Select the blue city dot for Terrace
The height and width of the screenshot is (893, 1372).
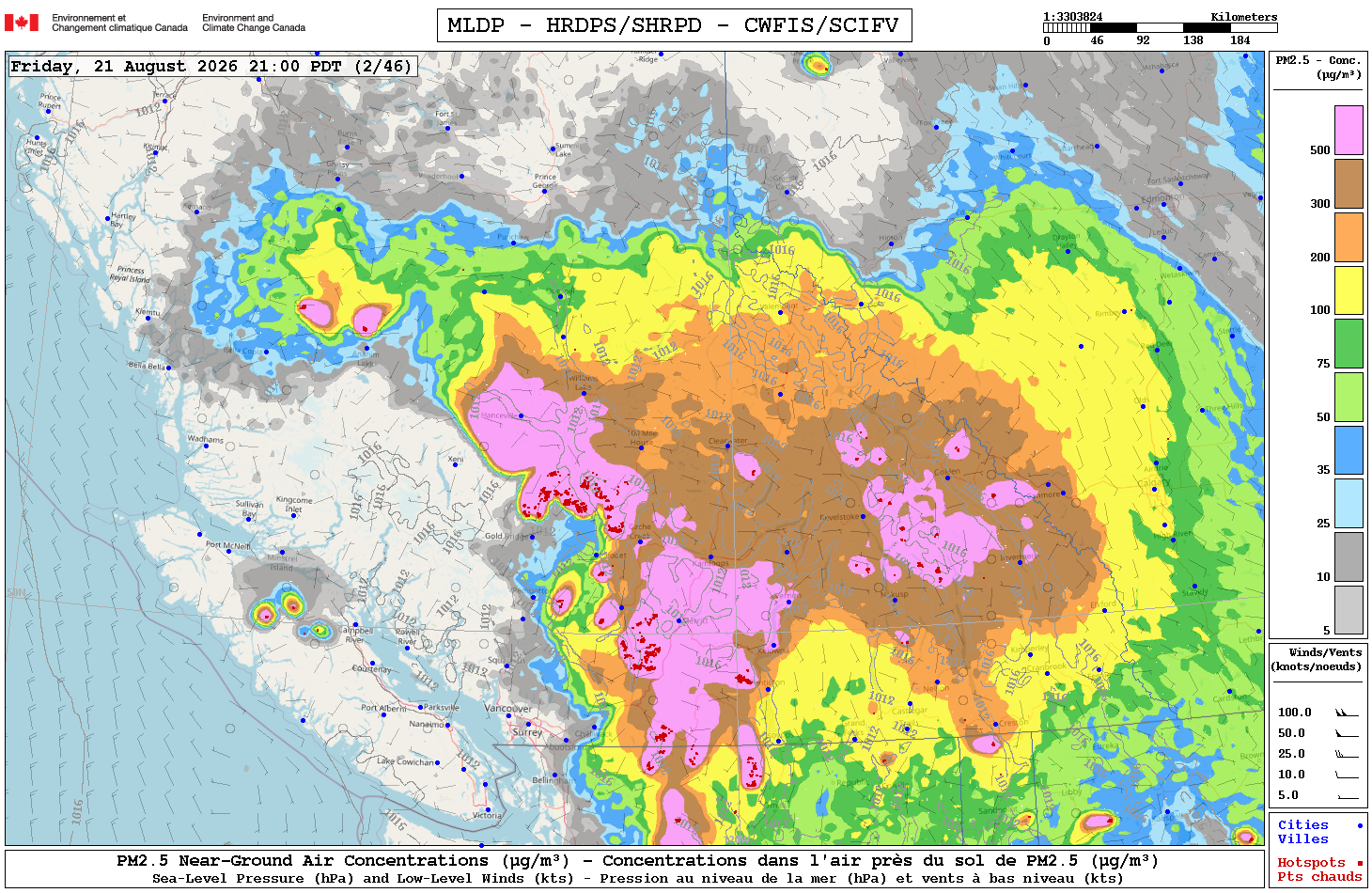point(165,101)
